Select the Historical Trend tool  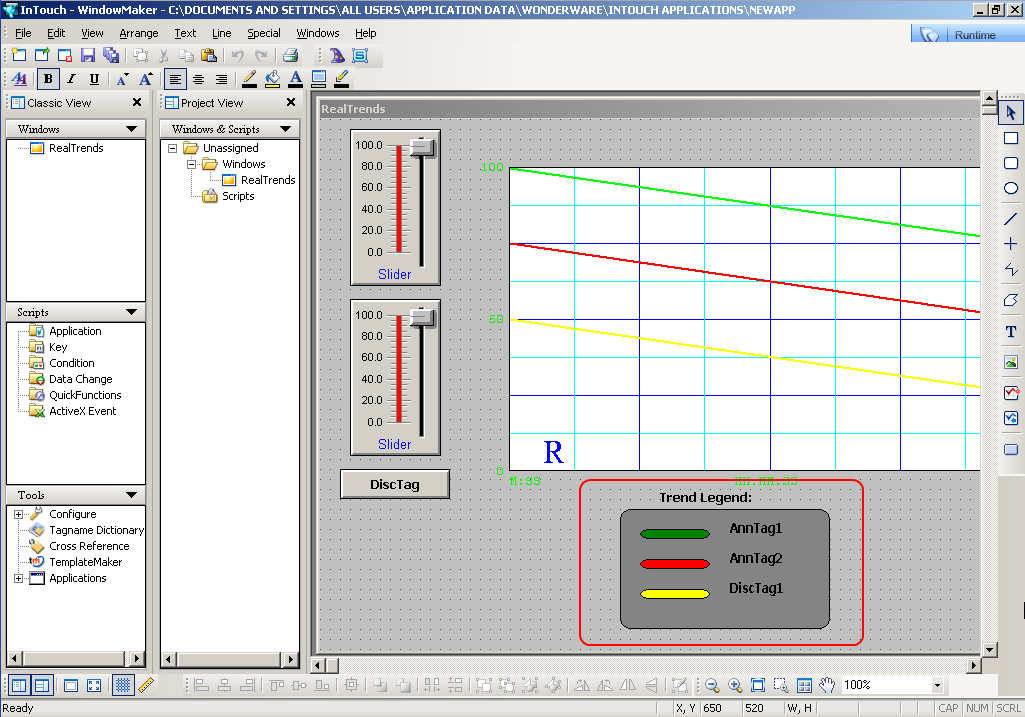[x=1011, y=418]
